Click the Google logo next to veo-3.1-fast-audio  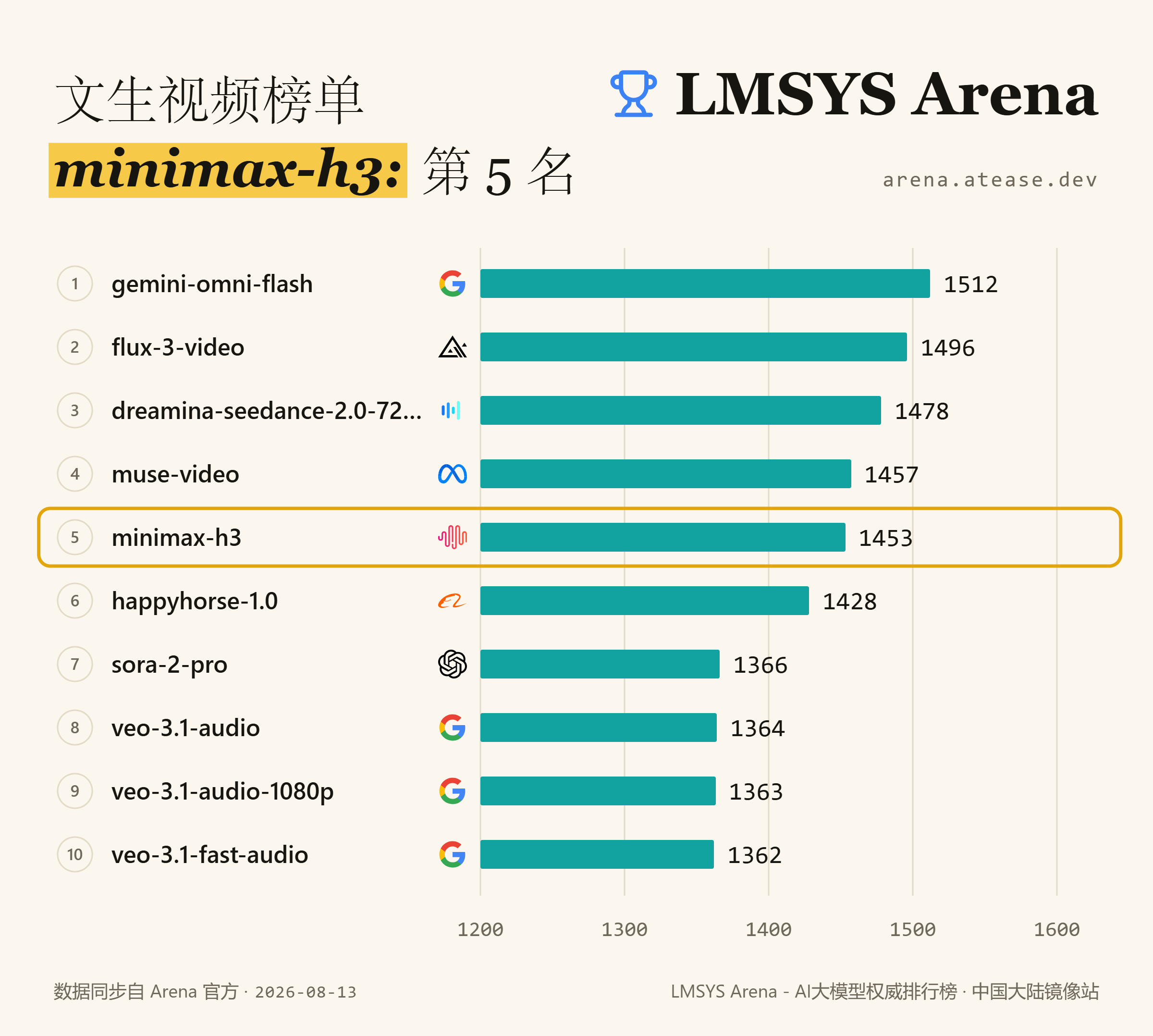click(x=453, y=854)
